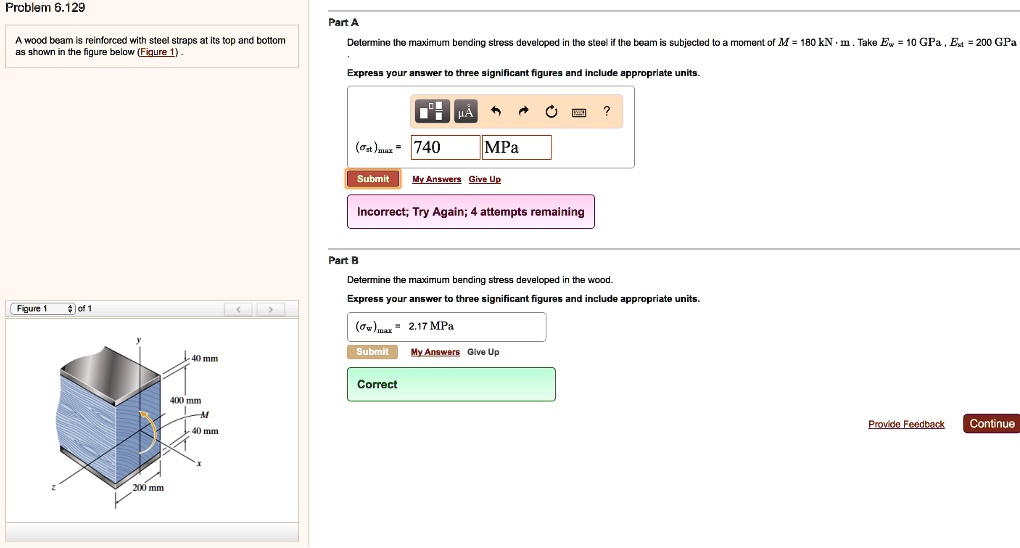Click the disabled Submit button in Part B
1020x548 pixels.
pos(372,351)
